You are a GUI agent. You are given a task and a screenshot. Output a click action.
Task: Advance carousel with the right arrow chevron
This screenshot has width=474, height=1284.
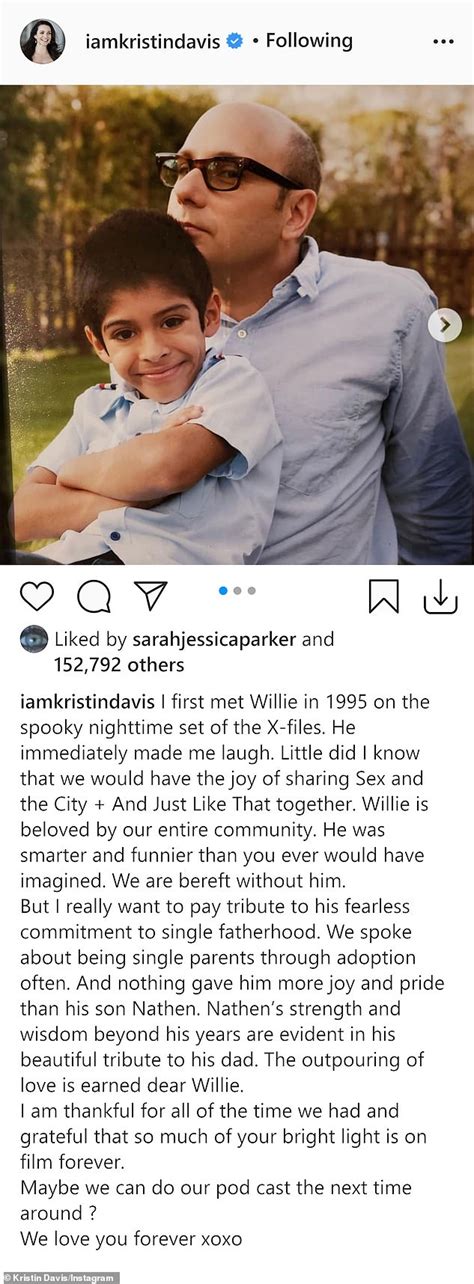[x=445, y=325]
